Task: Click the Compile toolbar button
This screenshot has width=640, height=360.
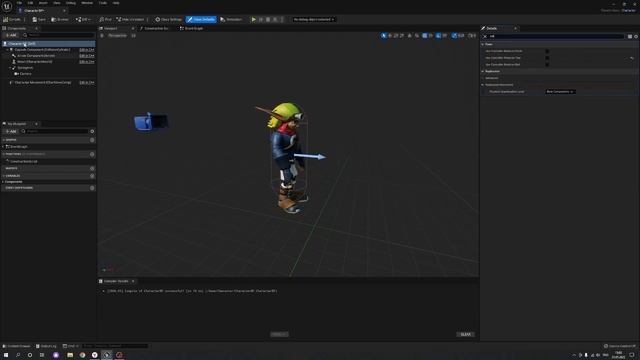Action: tap(12, 19)
